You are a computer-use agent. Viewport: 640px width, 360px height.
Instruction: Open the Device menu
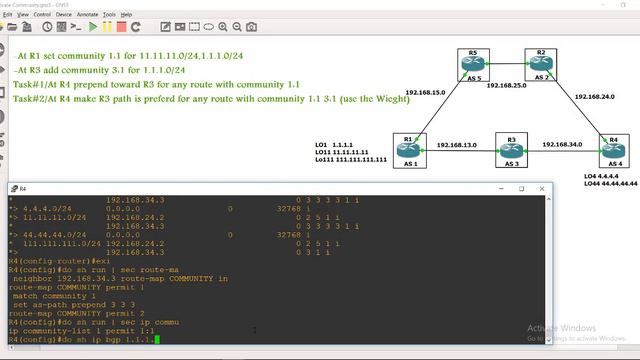coord(64,14)
